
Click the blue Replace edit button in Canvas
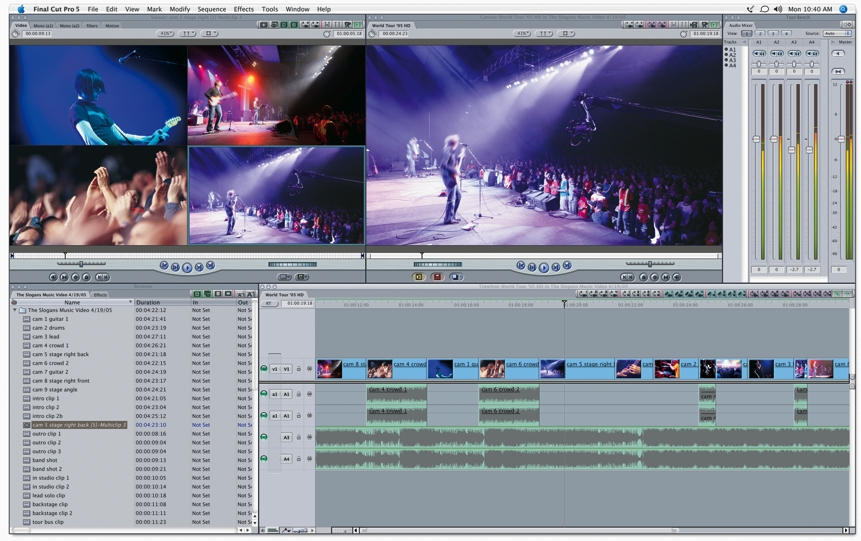(456, 277)
